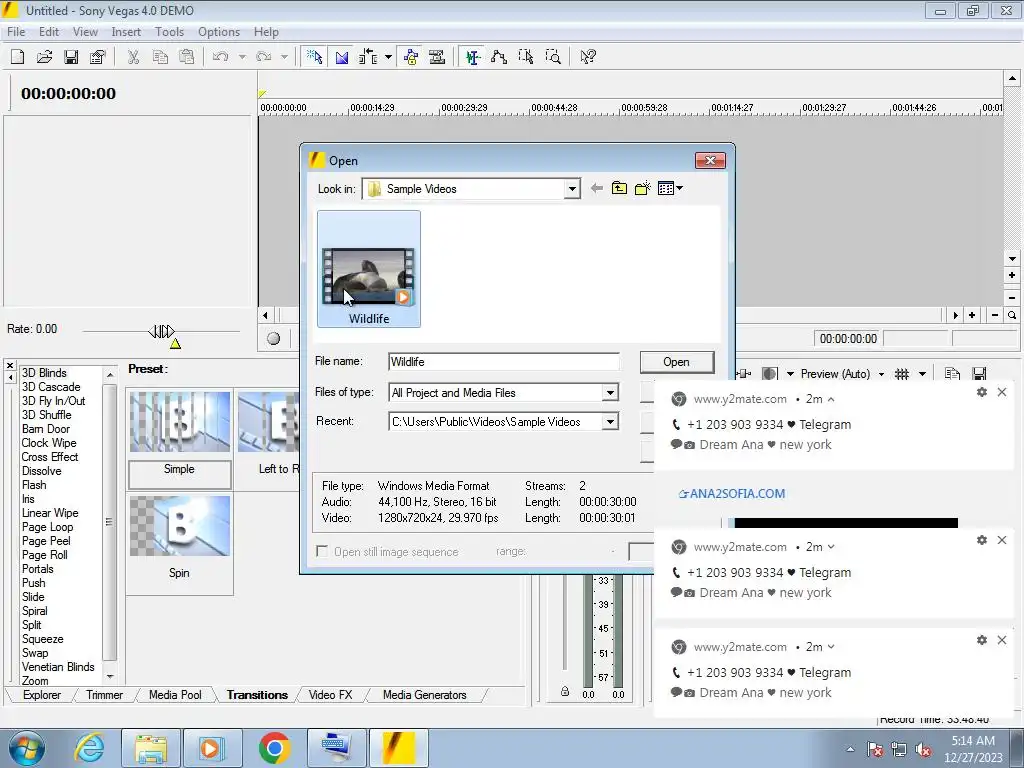Adjust the playback Rate slider handle
The width and height of the screenshot is (1024, 768).
161,332
